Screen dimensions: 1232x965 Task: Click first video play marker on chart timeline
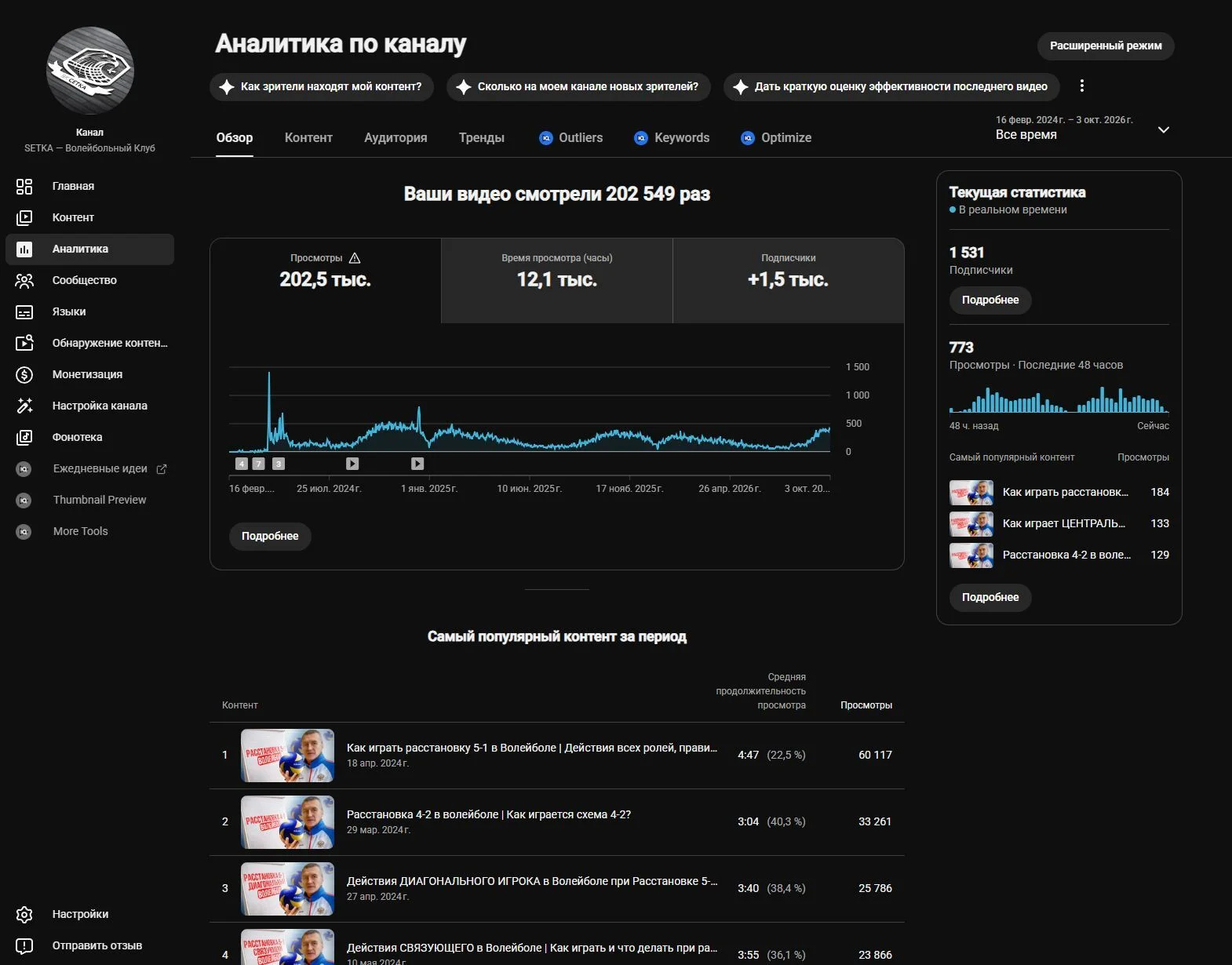[x=352, y=464]
